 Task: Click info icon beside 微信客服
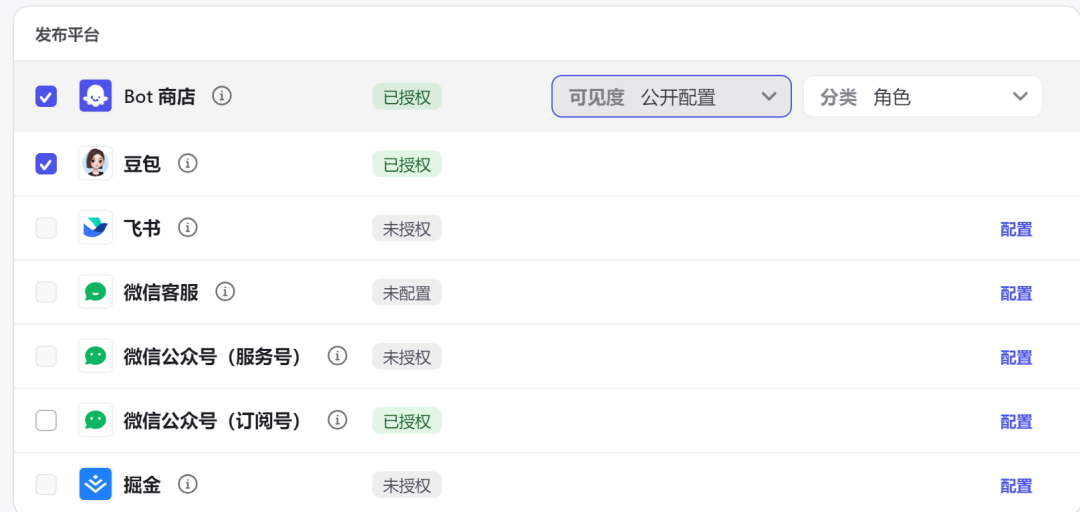225,292
